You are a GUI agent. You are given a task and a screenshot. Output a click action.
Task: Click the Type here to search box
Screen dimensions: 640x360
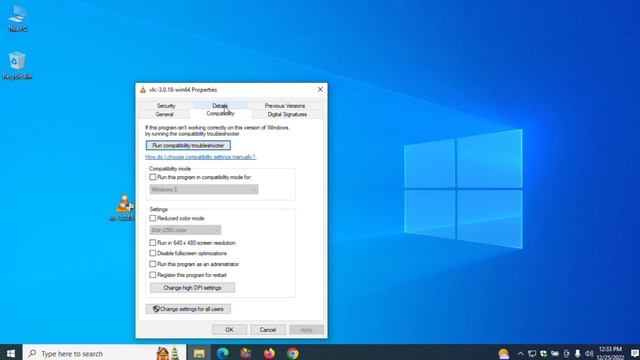tap(104, 353)
